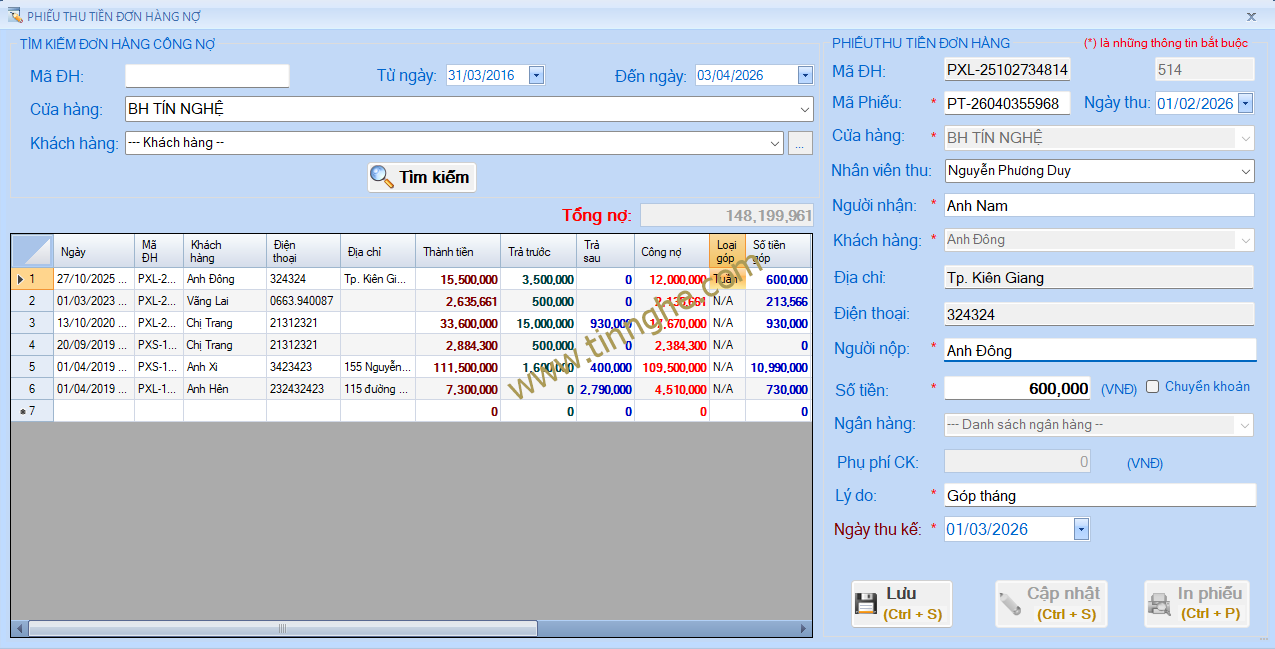
Task: Click the Lưu save button
Action: [901, 603]
